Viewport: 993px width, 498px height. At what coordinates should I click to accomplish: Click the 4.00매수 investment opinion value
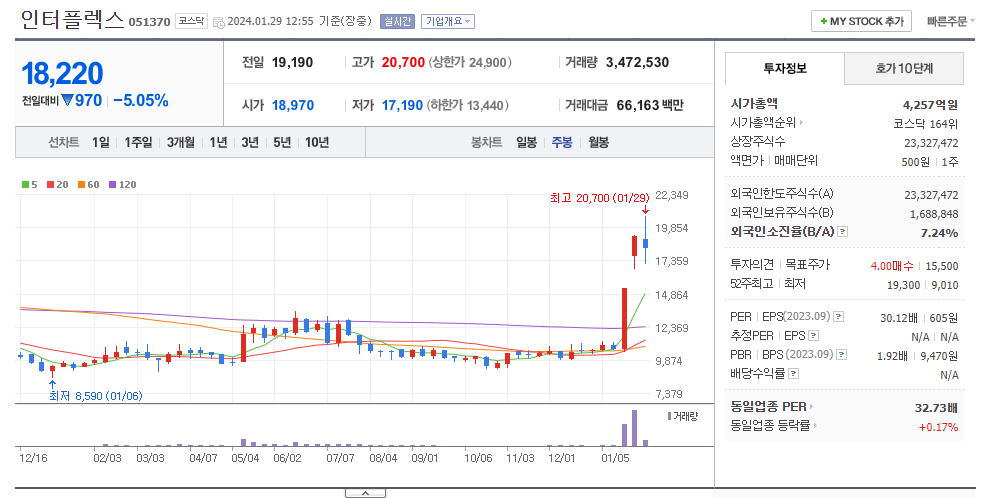tap(892, 266)
